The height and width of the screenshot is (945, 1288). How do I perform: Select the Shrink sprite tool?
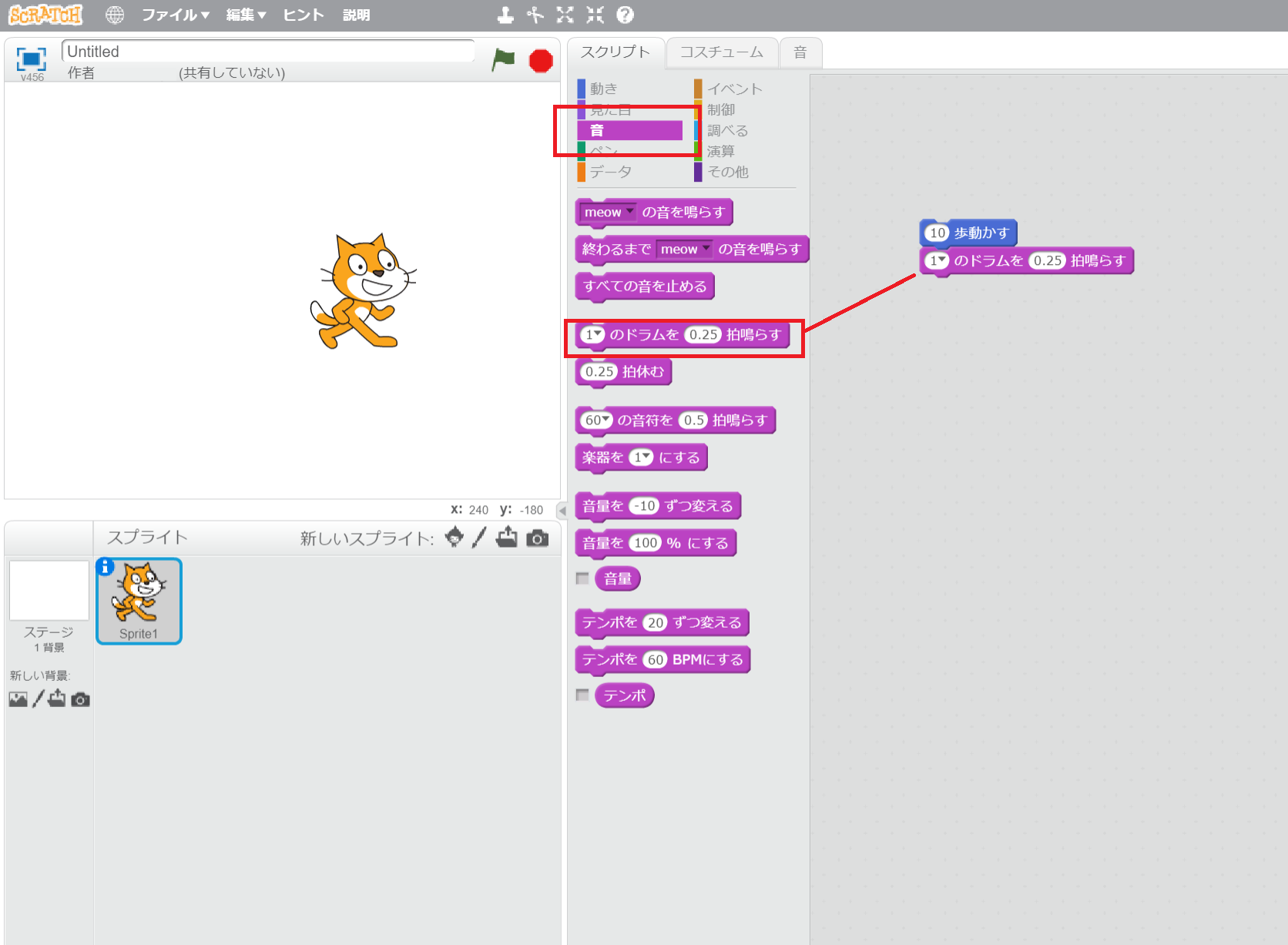click(x=595, y=15)
